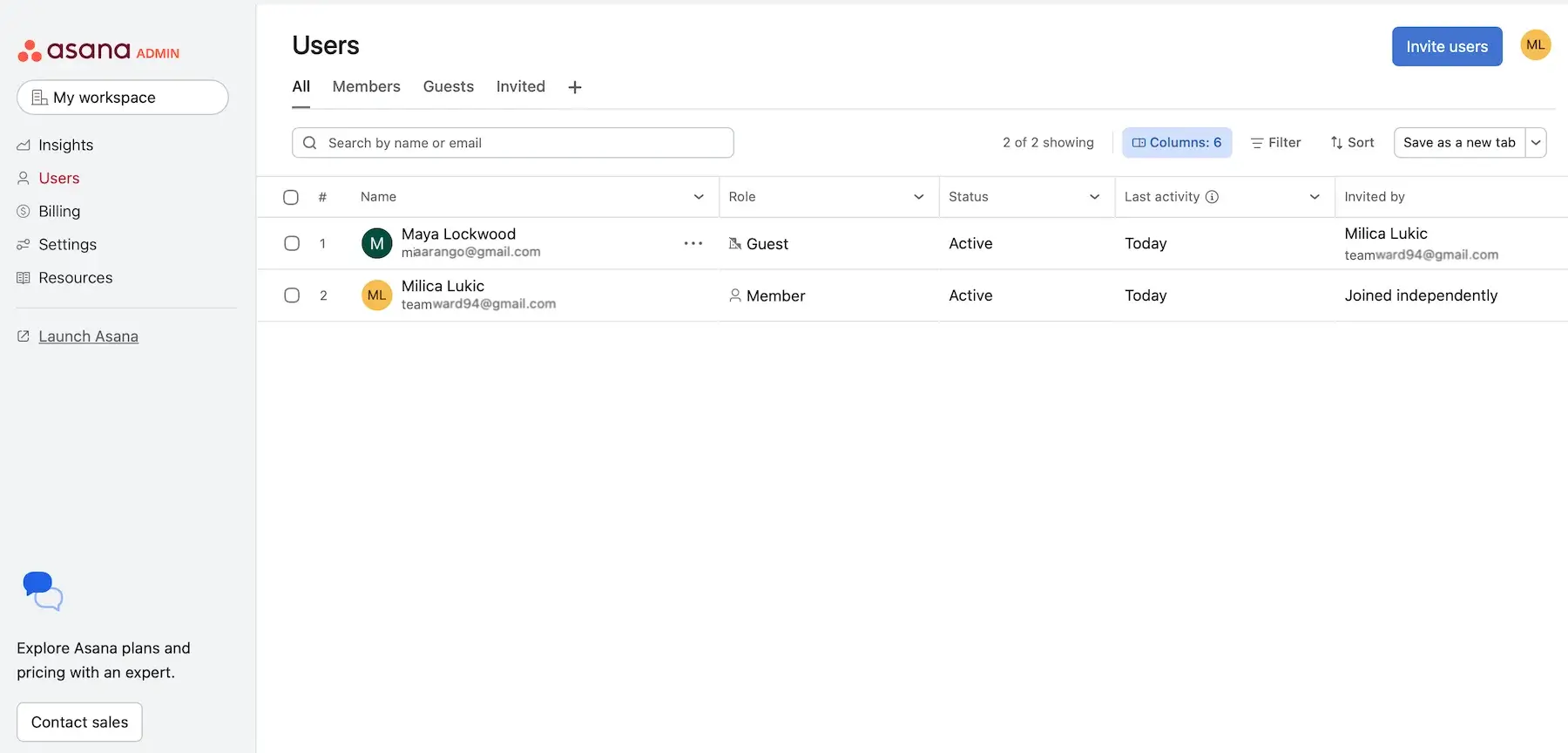Click the Users person icon in the sidebar
The width and height of the screenshot is (1568, 753).
(24, 179)
